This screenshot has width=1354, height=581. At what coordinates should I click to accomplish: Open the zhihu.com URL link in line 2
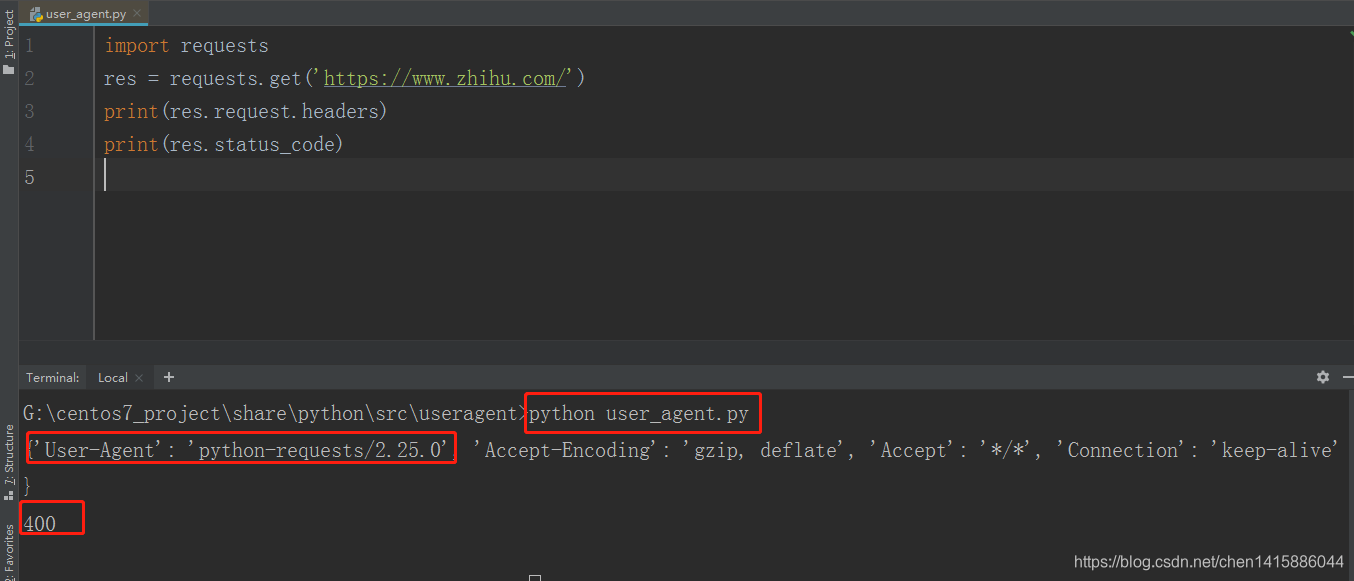pyautogui.click(x=443, y=78)
